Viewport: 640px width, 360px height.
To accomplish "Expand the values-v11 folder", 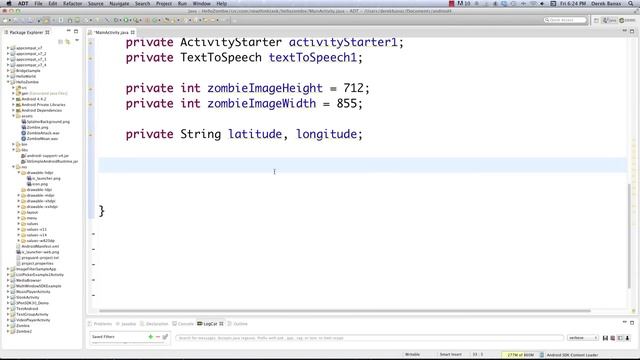I will (19, 229).
